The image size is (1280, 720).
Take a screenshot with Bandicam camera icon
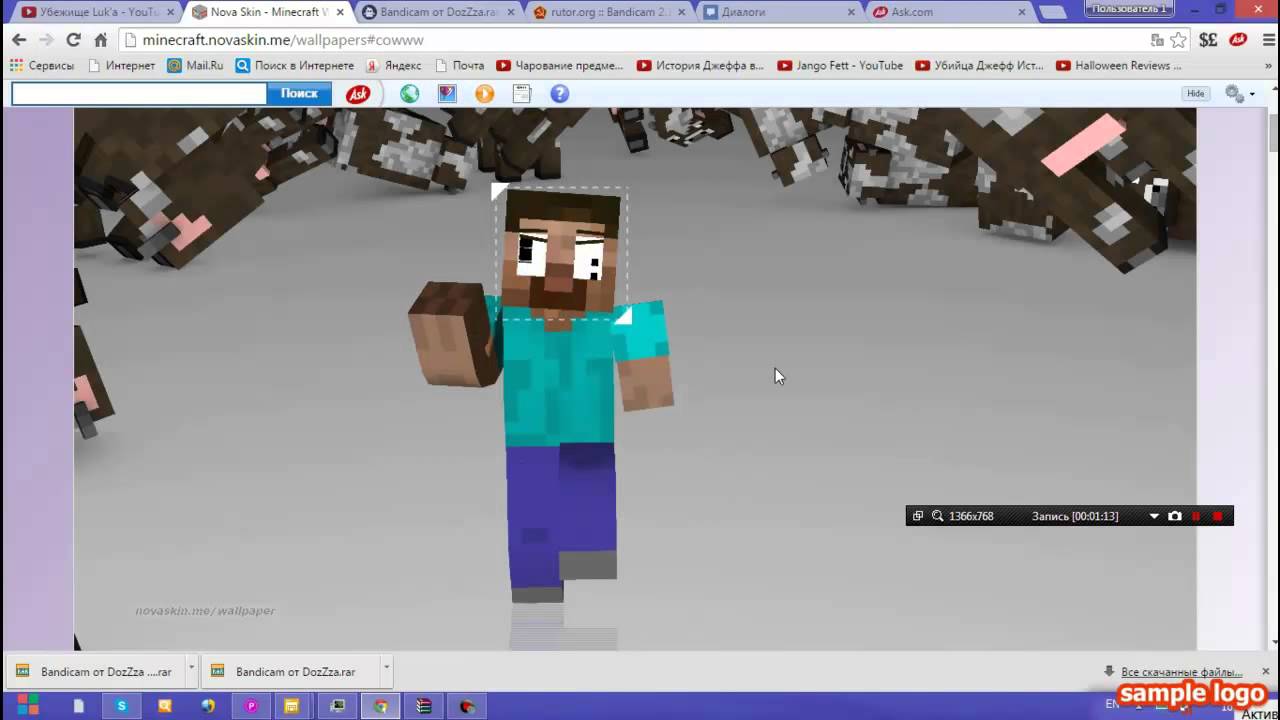(x=1175, y=516)
